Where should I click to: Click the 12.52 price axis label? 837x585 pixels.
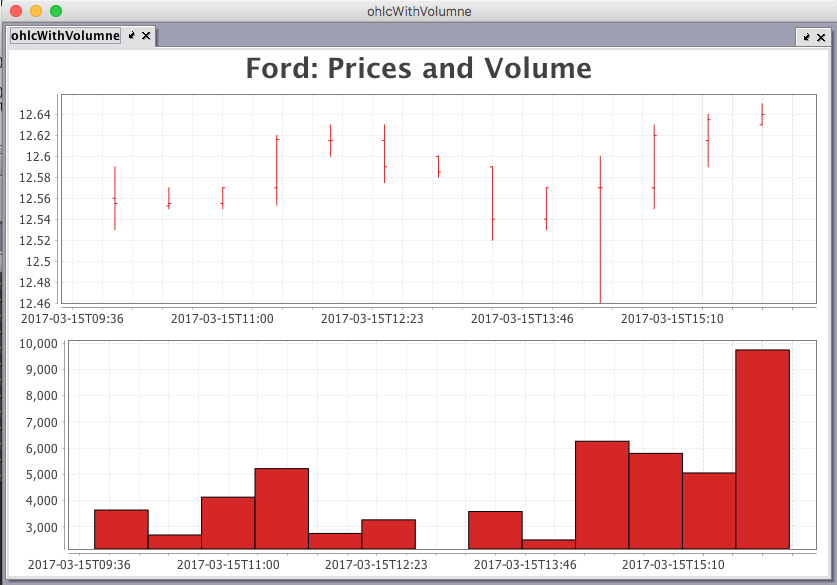35,241
